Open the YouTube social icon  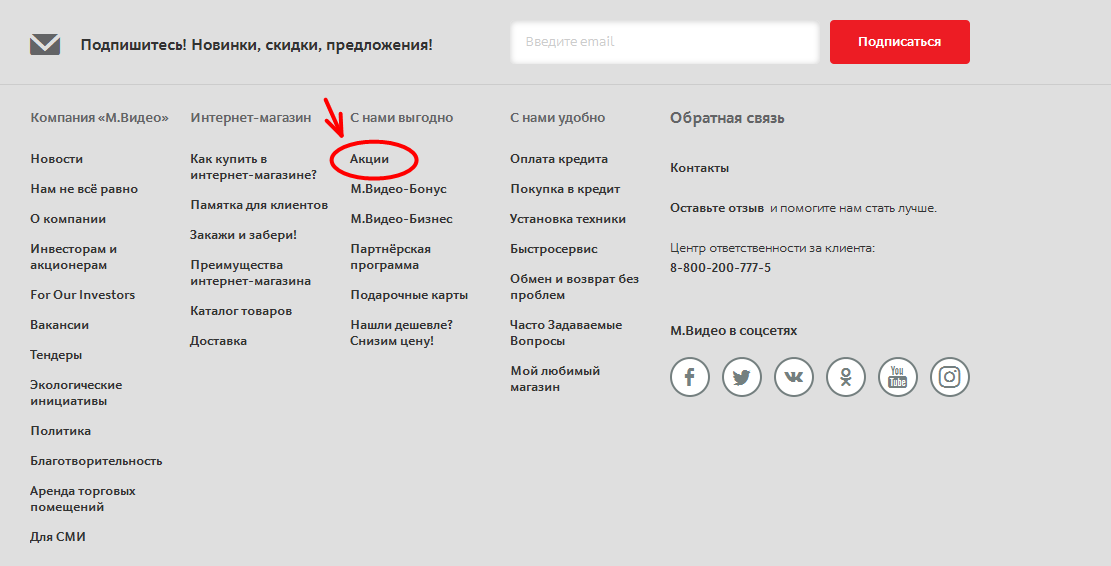coord(898,377)
